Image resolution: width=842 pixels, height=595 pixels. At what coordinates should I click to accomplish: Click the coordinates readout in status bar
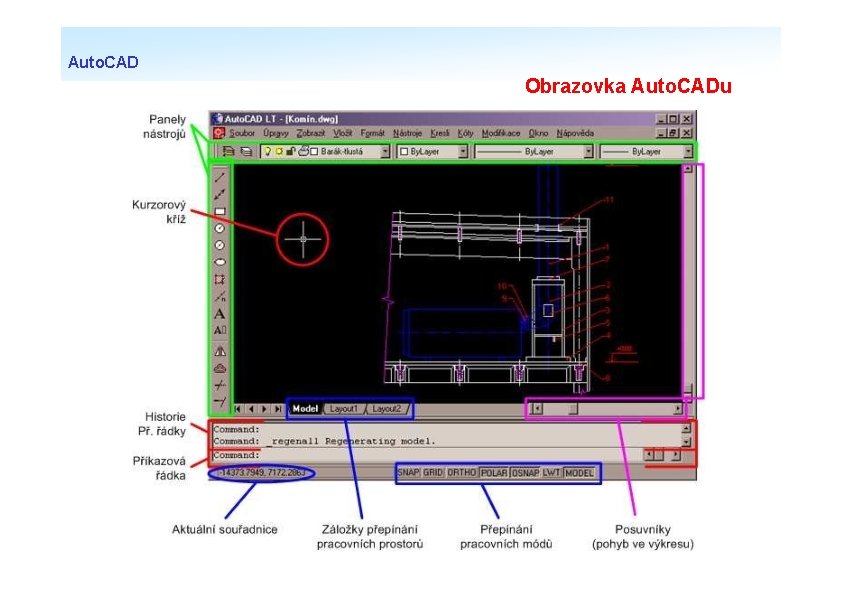tap(263, 473)
